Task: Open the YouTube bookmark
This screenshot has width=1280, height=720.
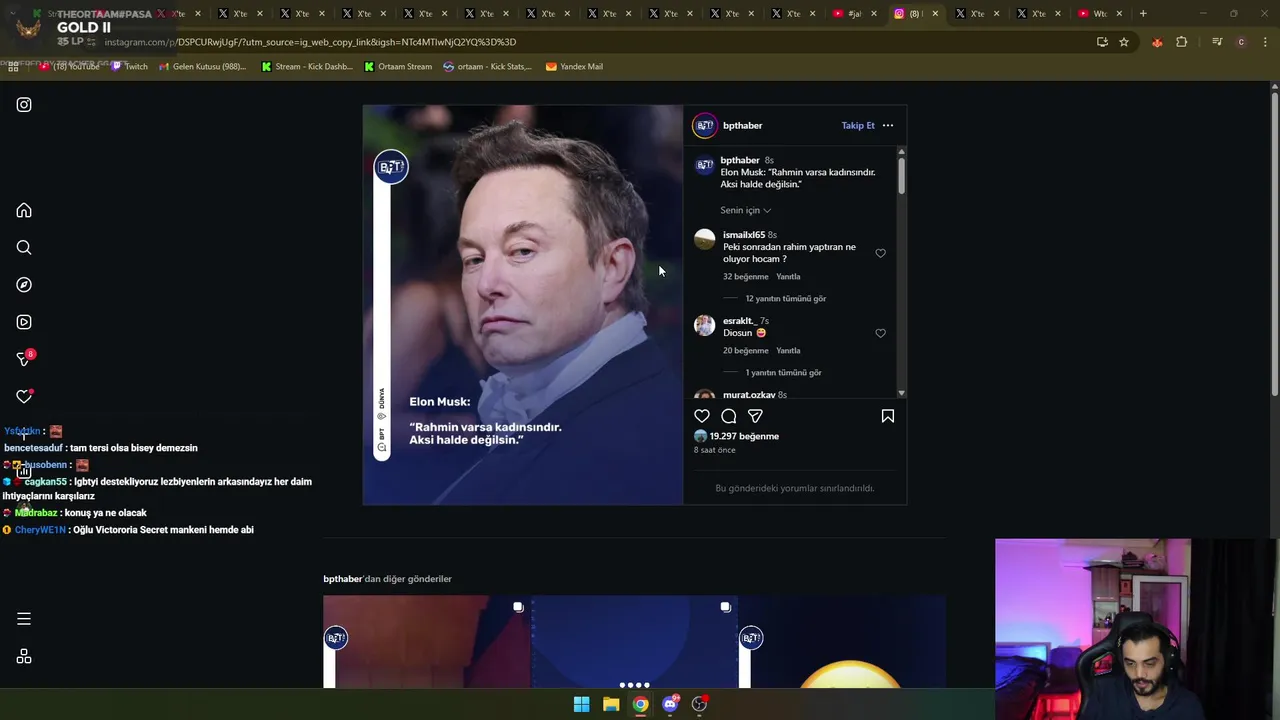Action: [x=69, y=67]
